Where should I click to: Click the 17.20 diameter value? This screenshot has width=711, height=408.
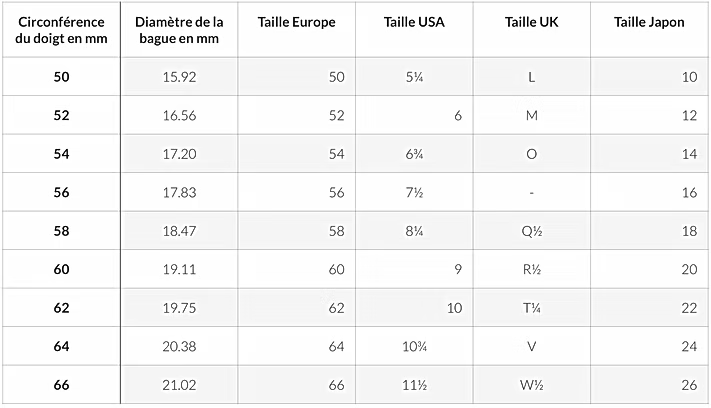pos(179,154)
